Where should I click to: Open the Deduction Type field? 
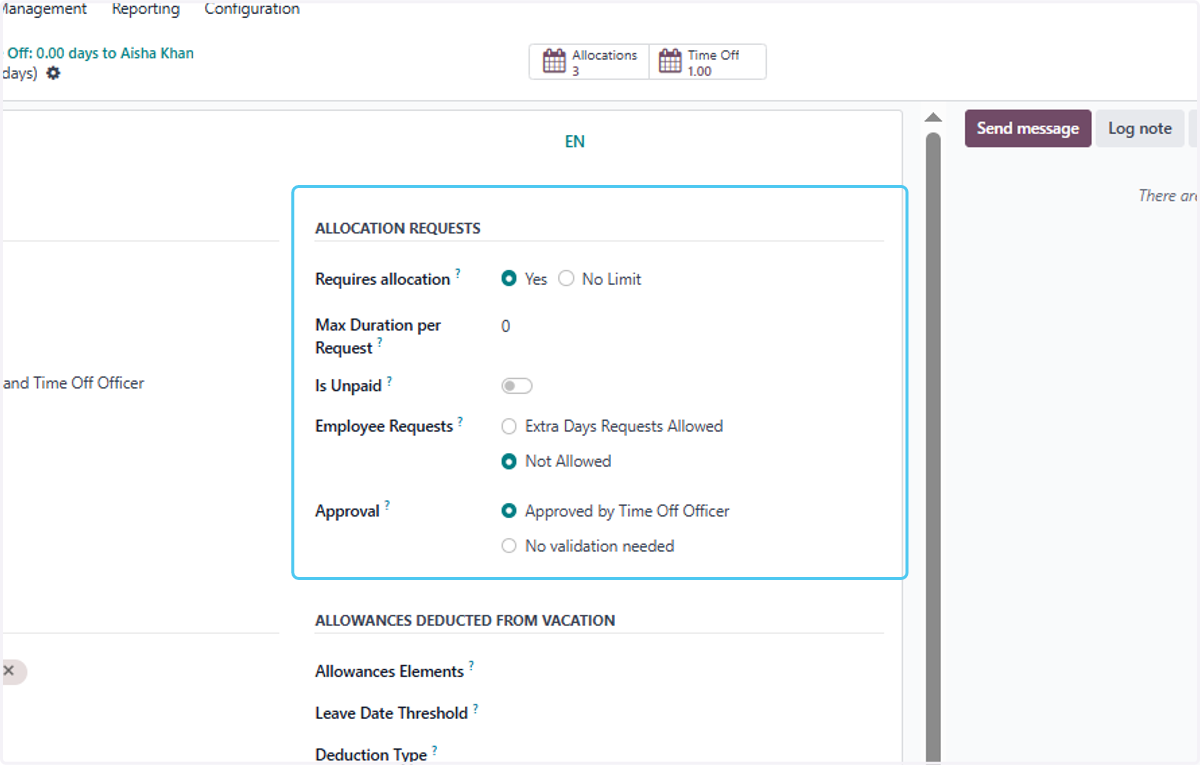click(x=692, y=755)
